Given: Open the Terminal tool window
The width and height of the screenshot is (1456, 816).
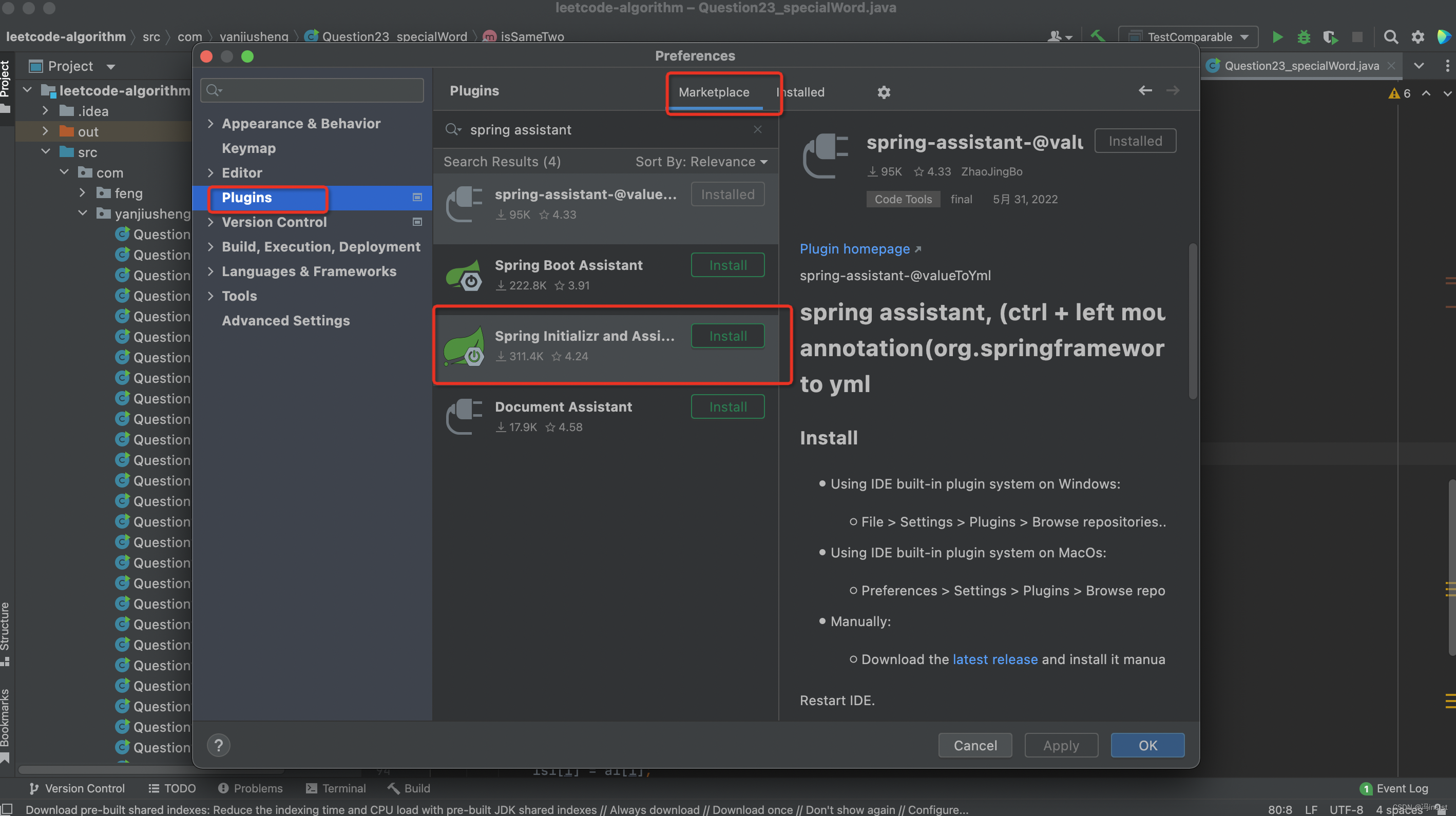Looking at the screenshot, I should pyautogui.click(x=336, y=788).
